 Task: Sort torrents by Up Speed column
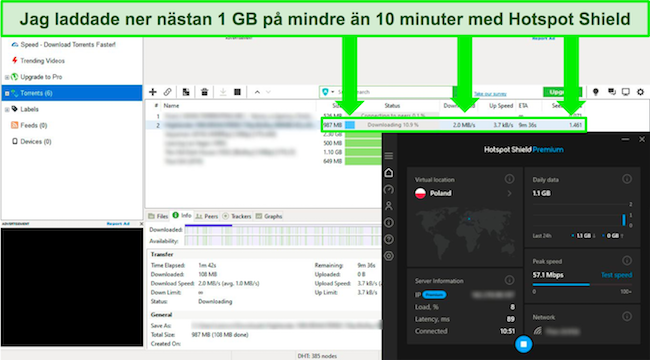tap(501, 106)
